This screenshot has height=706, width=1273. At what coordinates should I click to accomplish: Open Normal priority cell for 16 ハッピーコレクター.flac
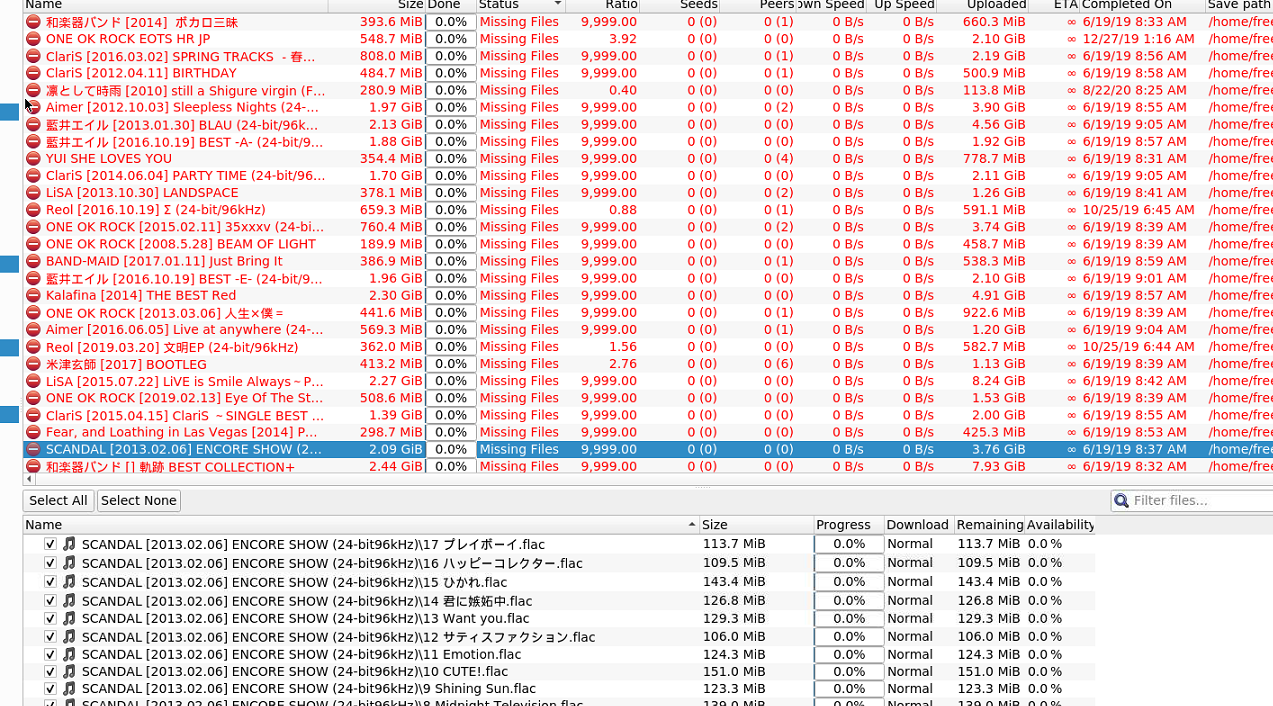click(918, 563)
